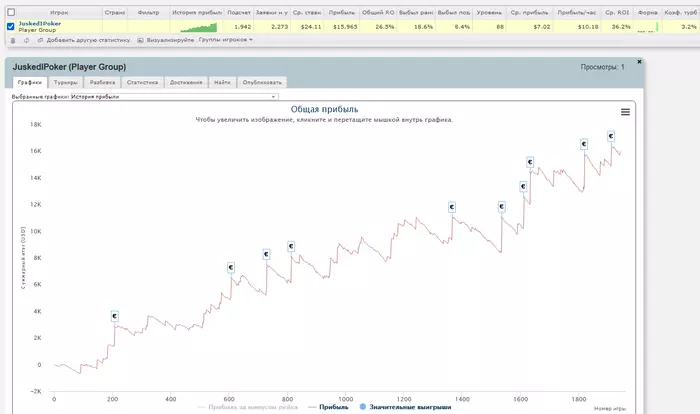Toggle the Значительные выигрыши legend series
The height and width of the screenshot is (414, 700).
(x=405, y=407)
